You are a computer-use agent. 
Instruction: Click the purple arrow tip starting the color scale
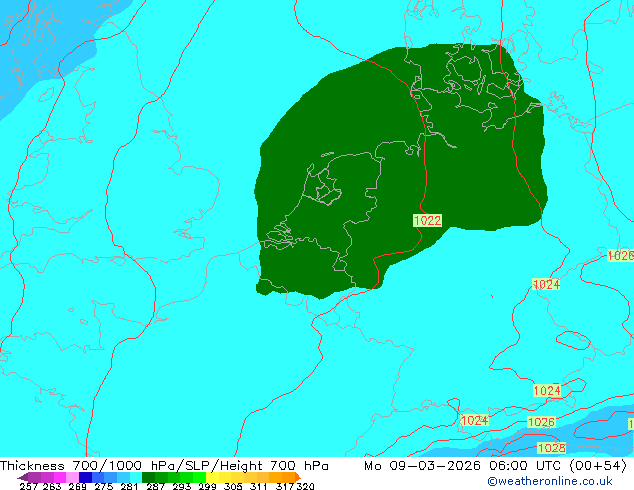point(23,477)
